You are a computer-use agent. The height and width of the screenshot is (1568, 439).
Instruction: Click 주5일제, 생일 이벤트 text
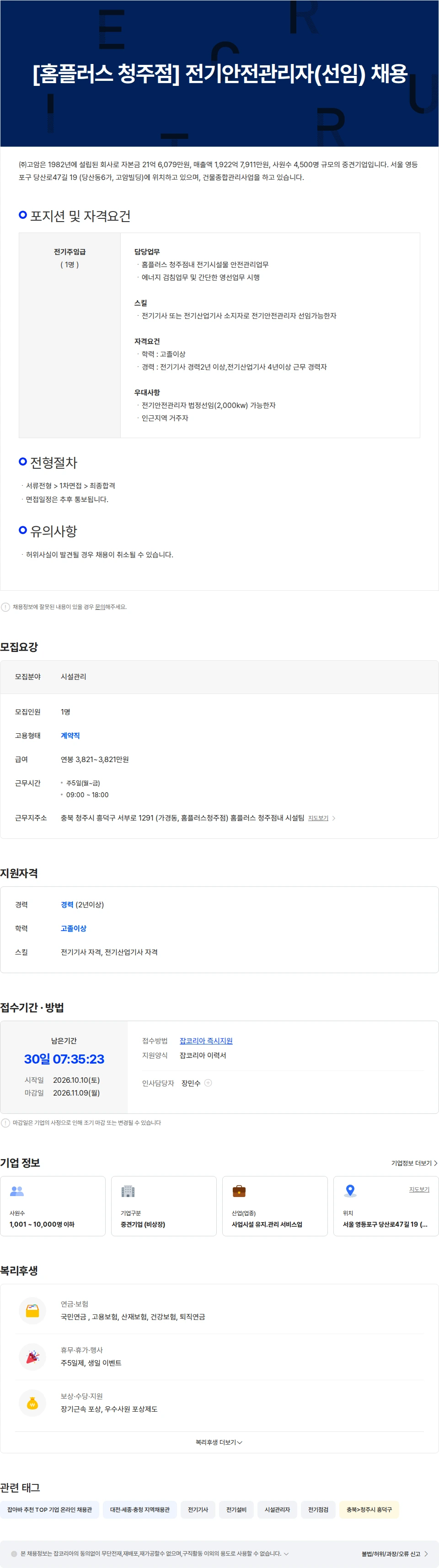(91, 1363)
